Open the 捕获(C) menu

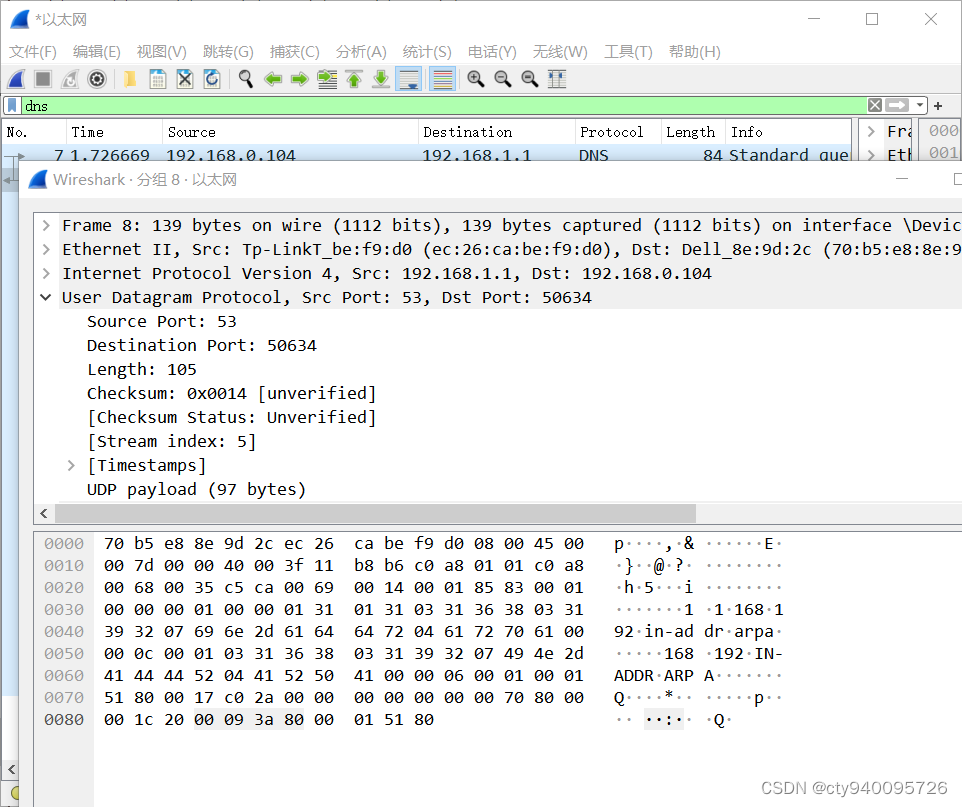(294, 52)
